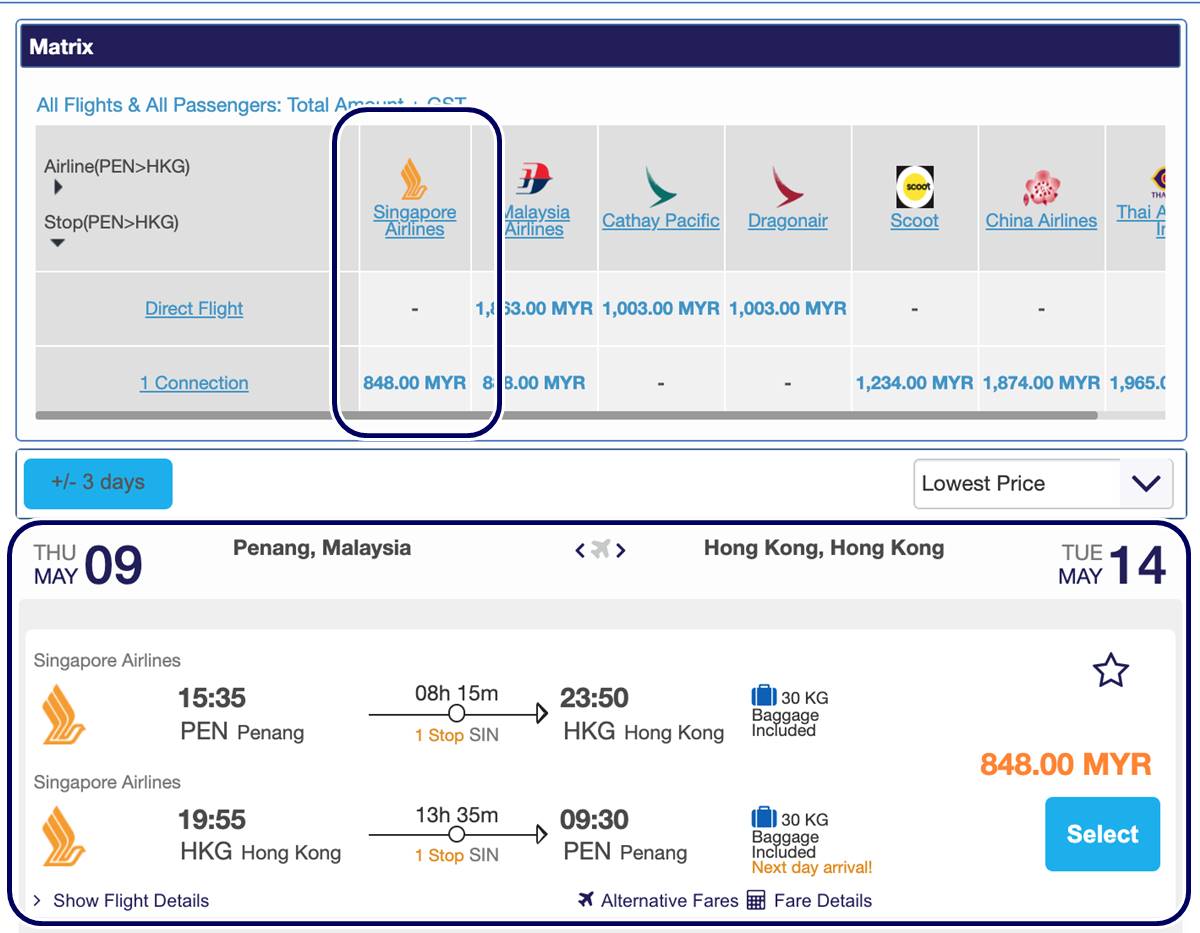Open the Scoot link

914,221
